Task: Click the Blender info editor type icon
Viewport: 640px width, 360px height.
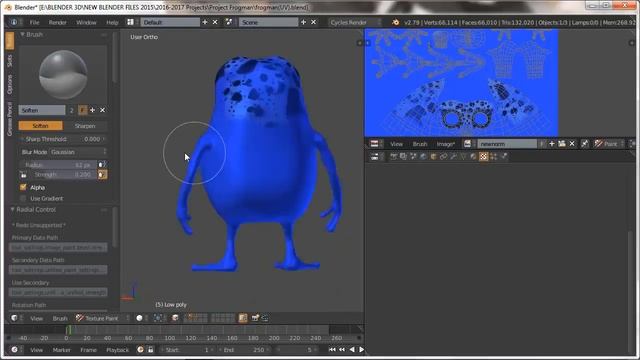Action: 14,22
